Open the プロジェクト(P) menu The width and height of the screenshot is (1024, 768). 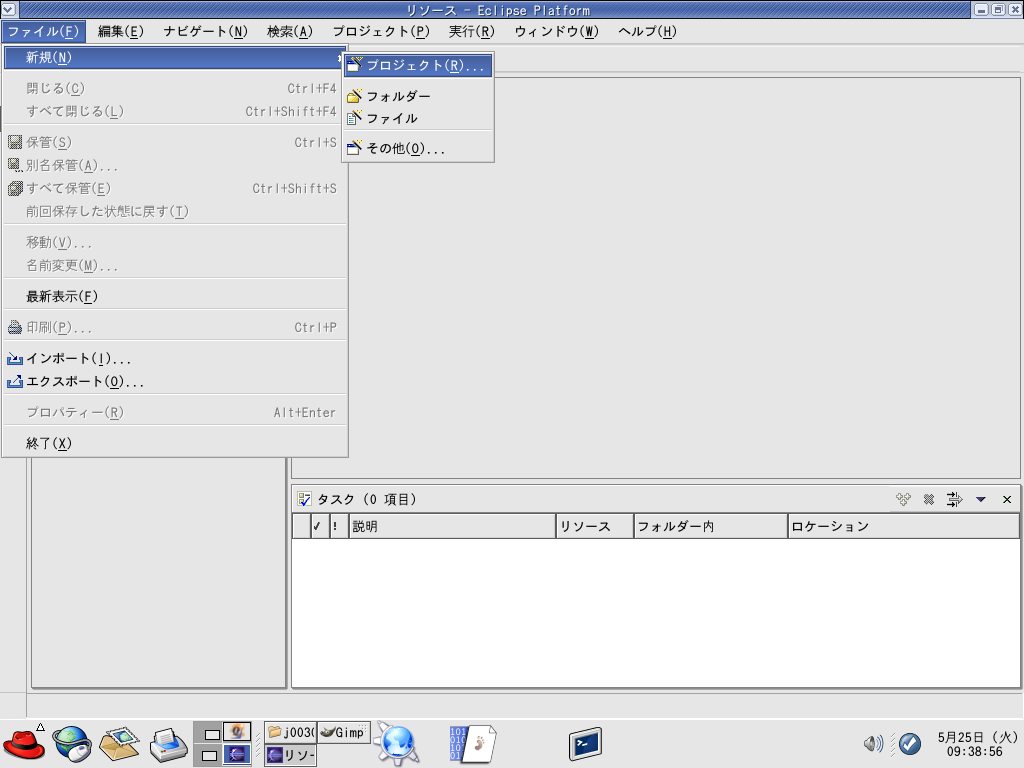coord(381,31)
